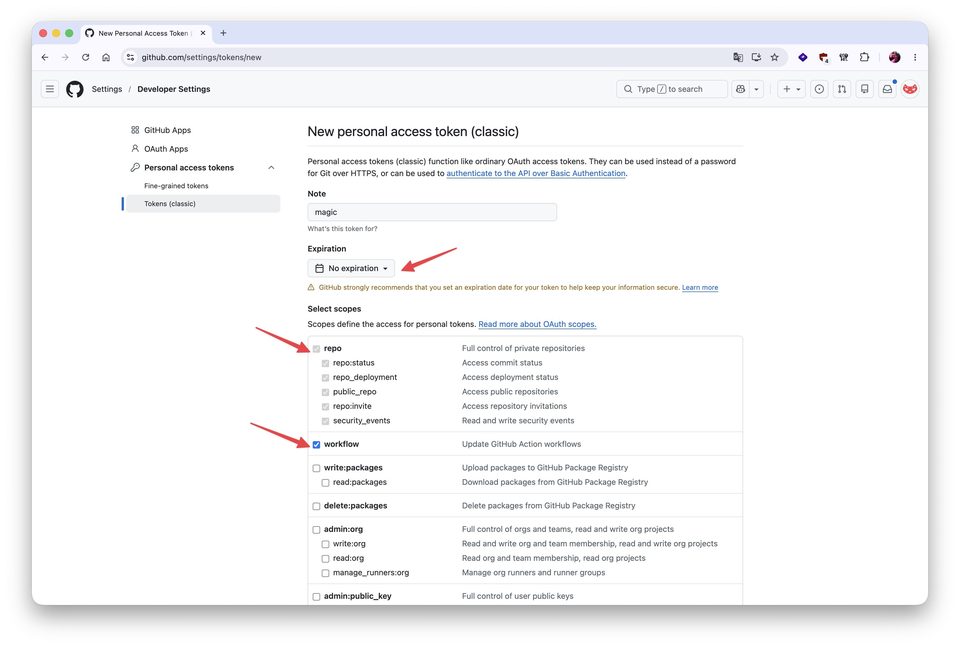Open the Create new plus dropdown
Viewport: 960px width, 647px height.
[792, 89]
